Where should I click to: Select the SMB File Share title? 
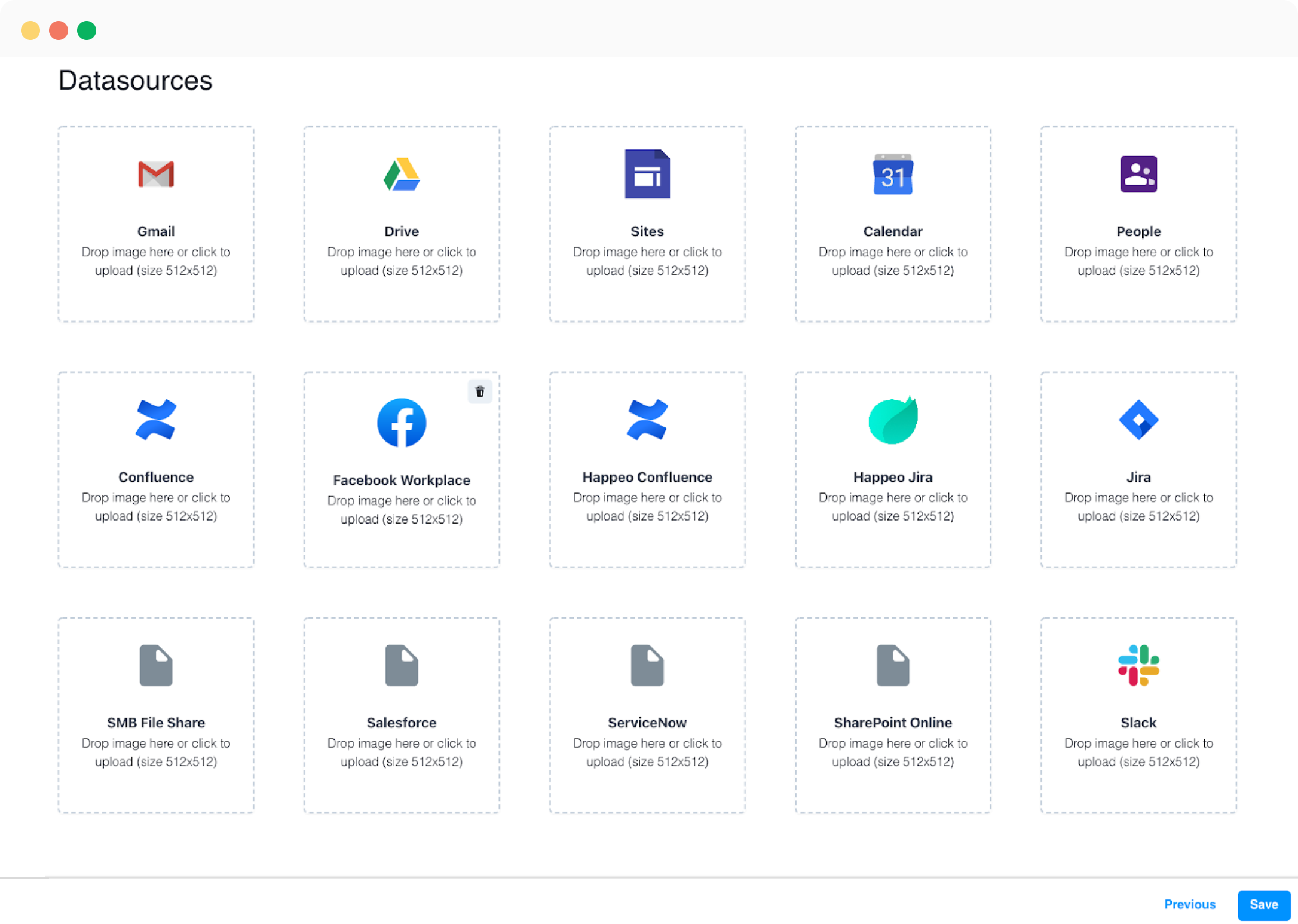point(156,723)
